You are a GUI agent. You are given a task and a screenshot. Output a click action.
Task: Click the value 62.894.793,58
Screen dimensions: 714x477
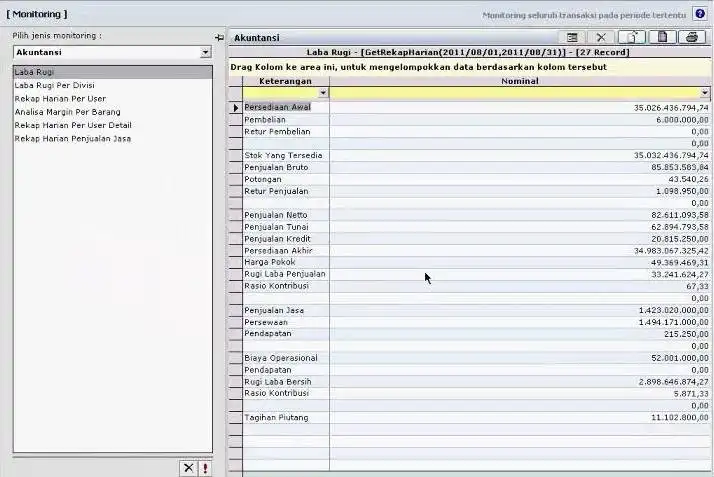pos(680,227)
